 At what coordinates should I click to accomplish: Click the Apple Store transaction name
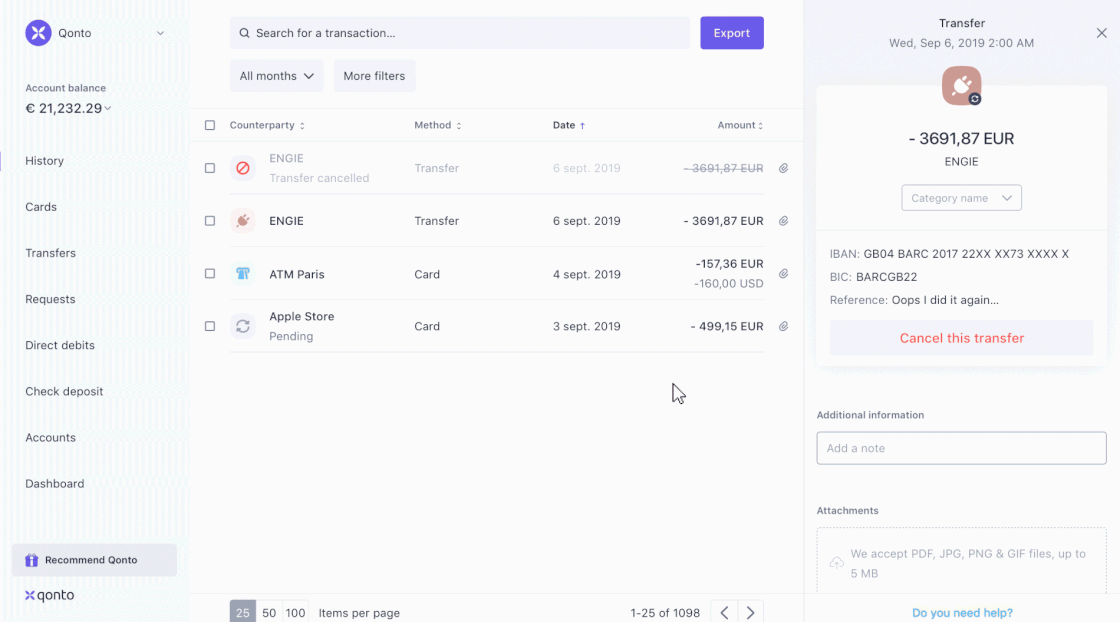tap(301, 316)
